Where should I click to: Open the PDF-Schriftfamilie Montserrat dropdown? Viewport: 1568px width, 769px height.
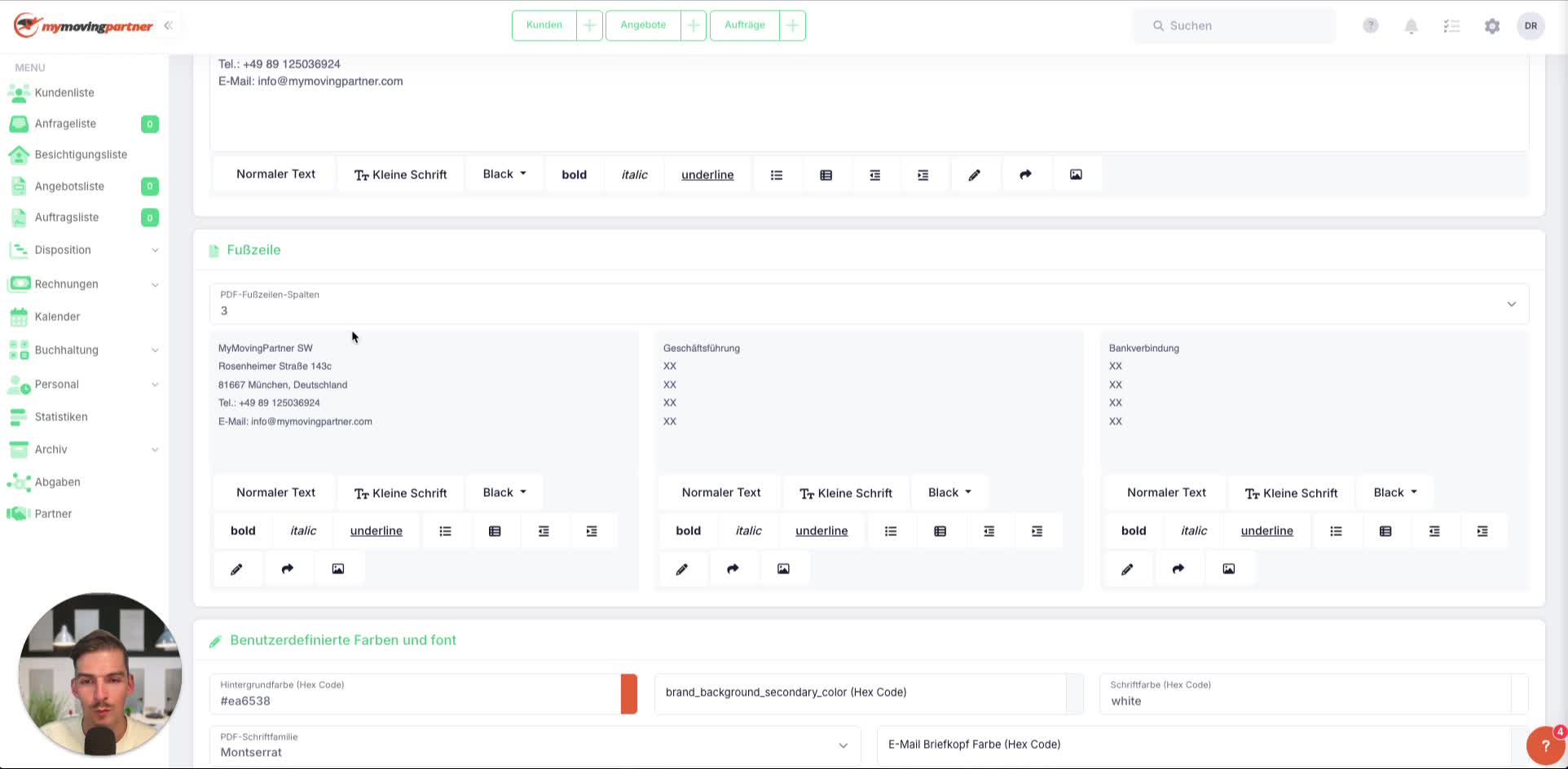(535, 745)
